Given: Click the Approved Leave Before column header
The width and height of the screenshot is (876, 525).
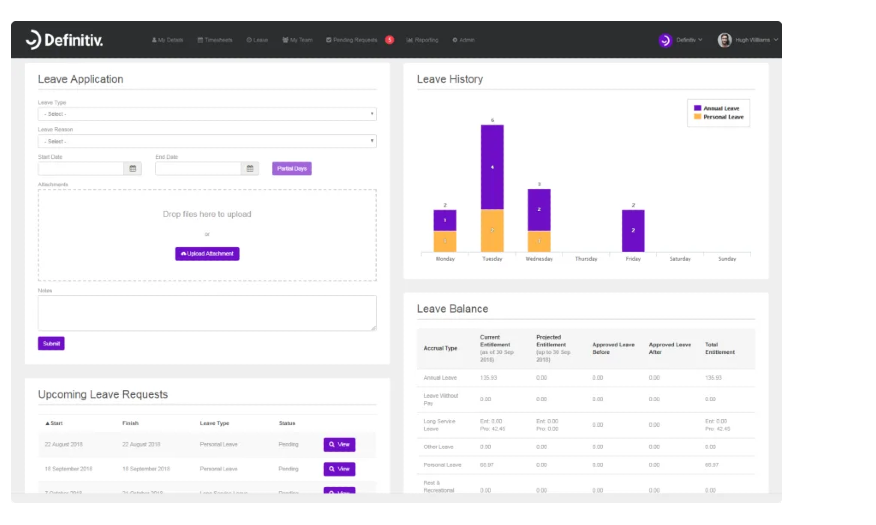Looking at the screenshot, I should [x=613, y=349].
